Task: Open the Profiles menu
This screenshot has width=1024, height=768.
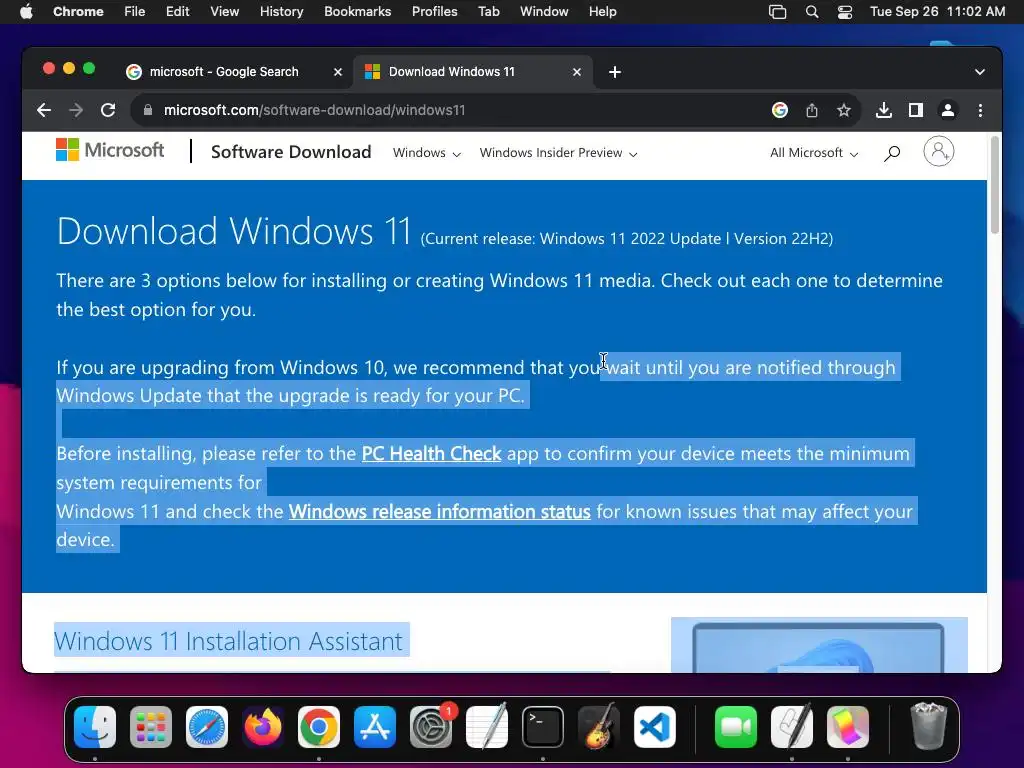Action: 434,12
